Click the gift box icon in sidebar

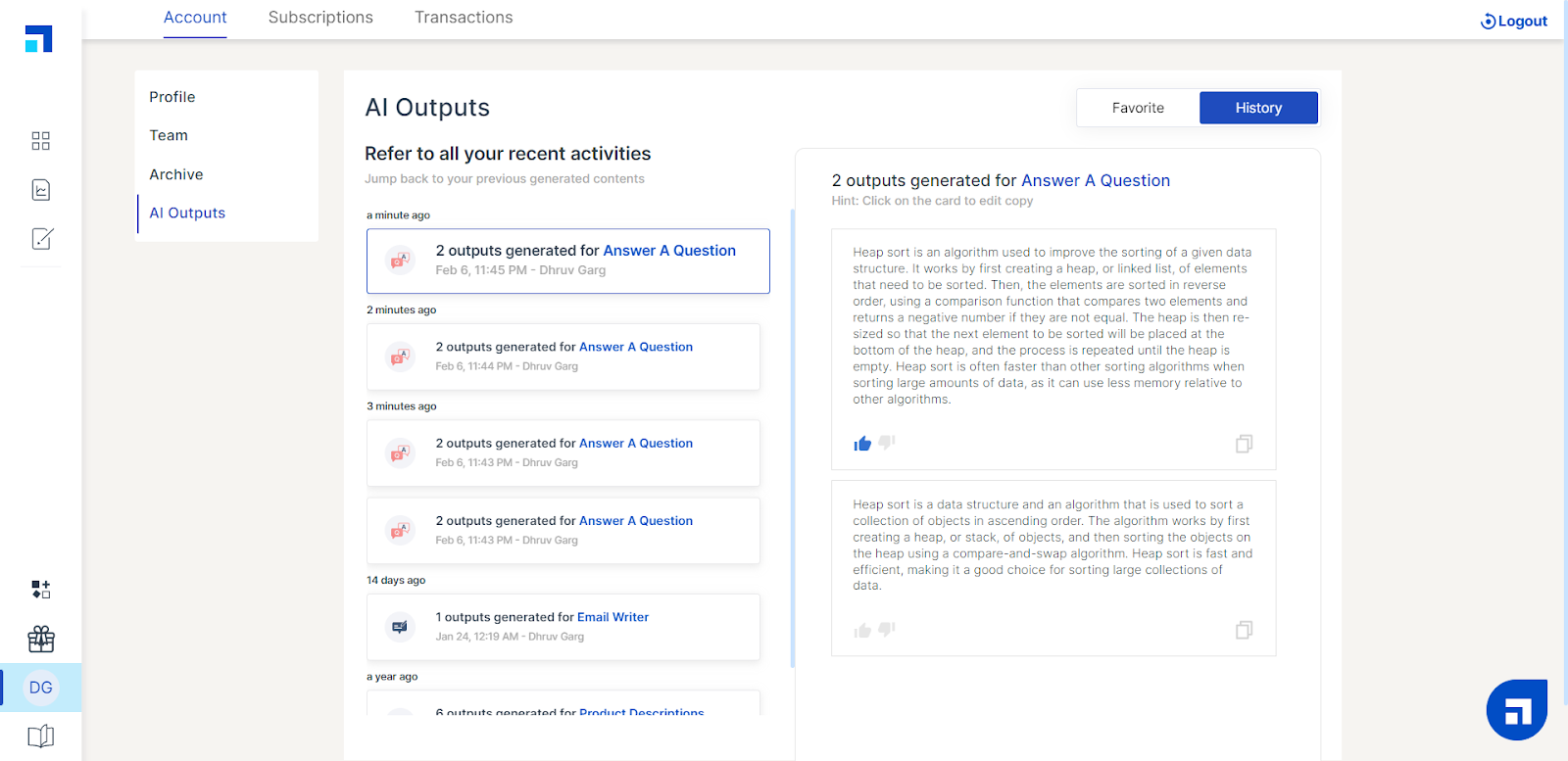click(41, 640)
